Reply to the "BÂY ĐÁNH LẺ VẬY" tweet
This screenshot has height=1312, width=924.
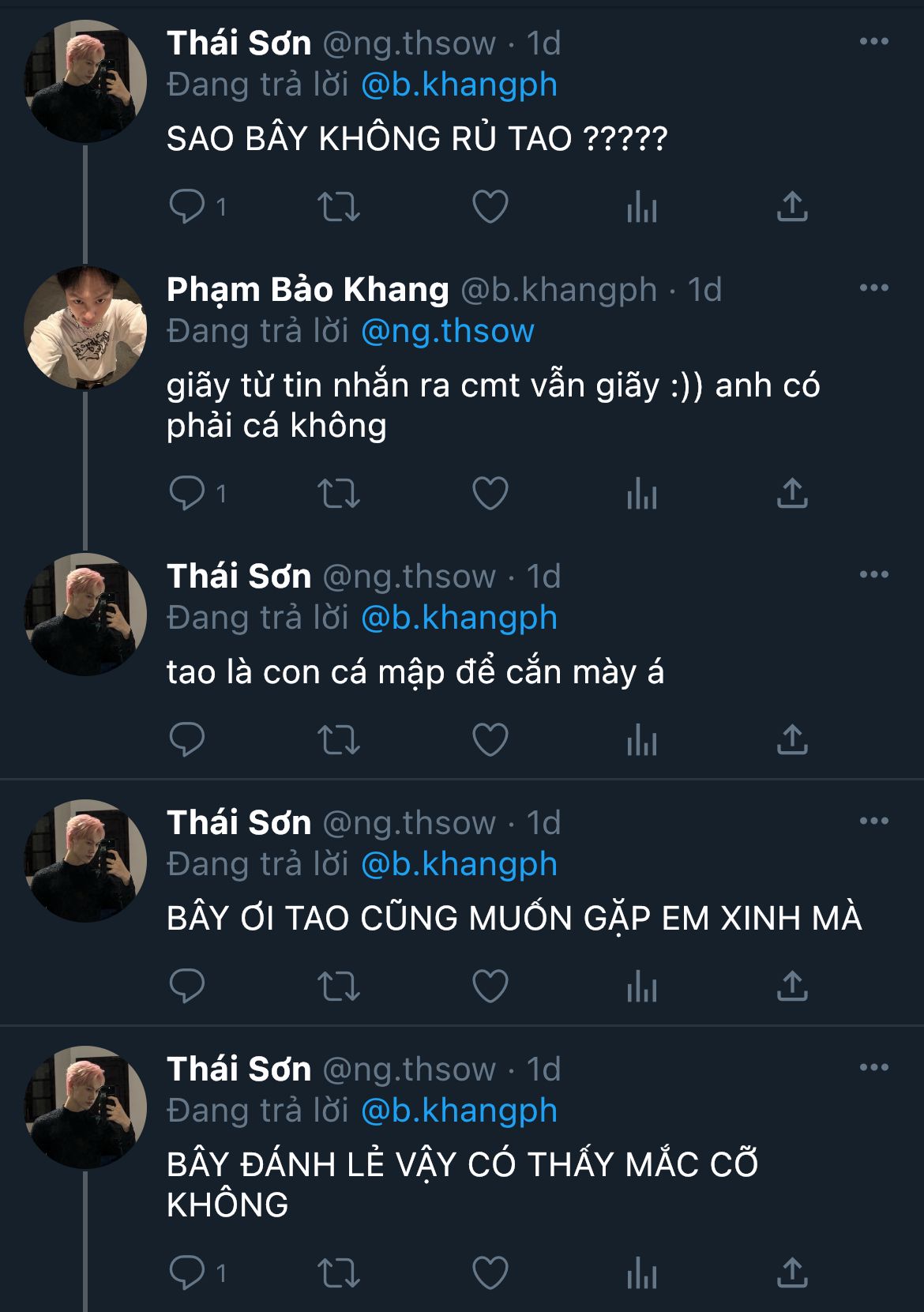187,1273
